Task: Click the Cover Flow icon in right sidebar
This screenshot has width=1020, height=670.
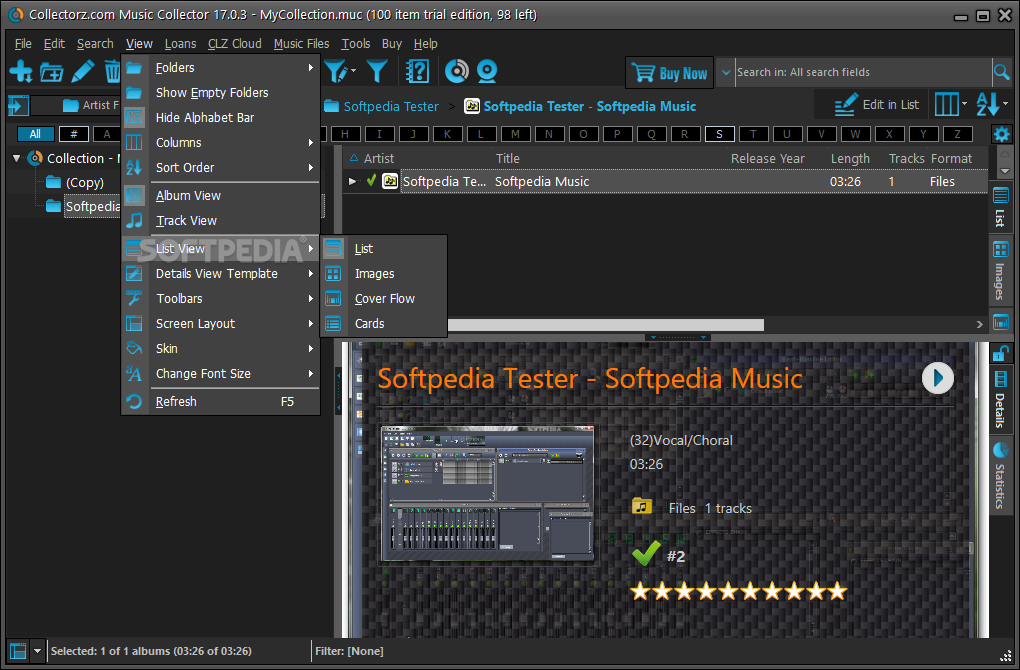Action: 1001,321
